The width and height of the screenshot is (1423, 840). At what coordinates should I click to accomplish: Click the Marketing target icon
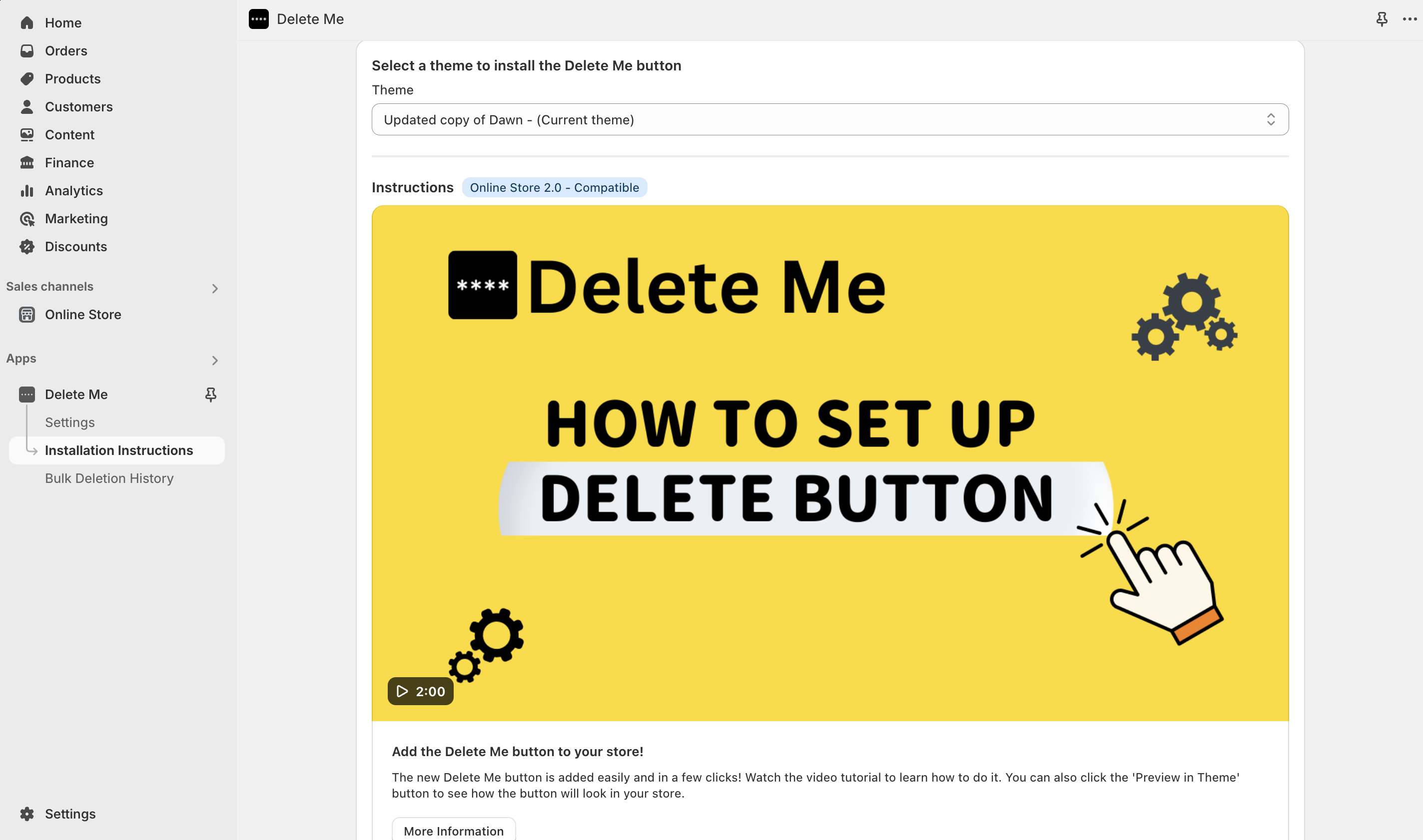[x=26, y=219]
